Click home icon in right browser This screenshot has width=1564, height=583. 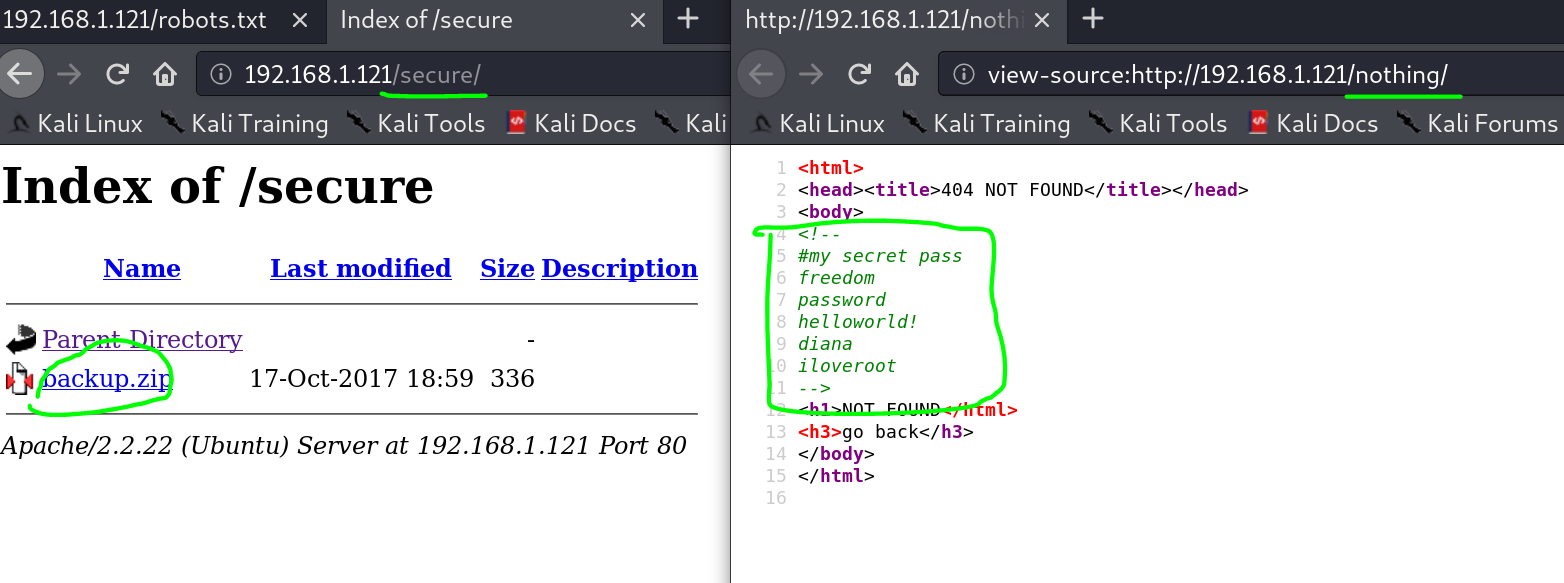coord(906,73)
